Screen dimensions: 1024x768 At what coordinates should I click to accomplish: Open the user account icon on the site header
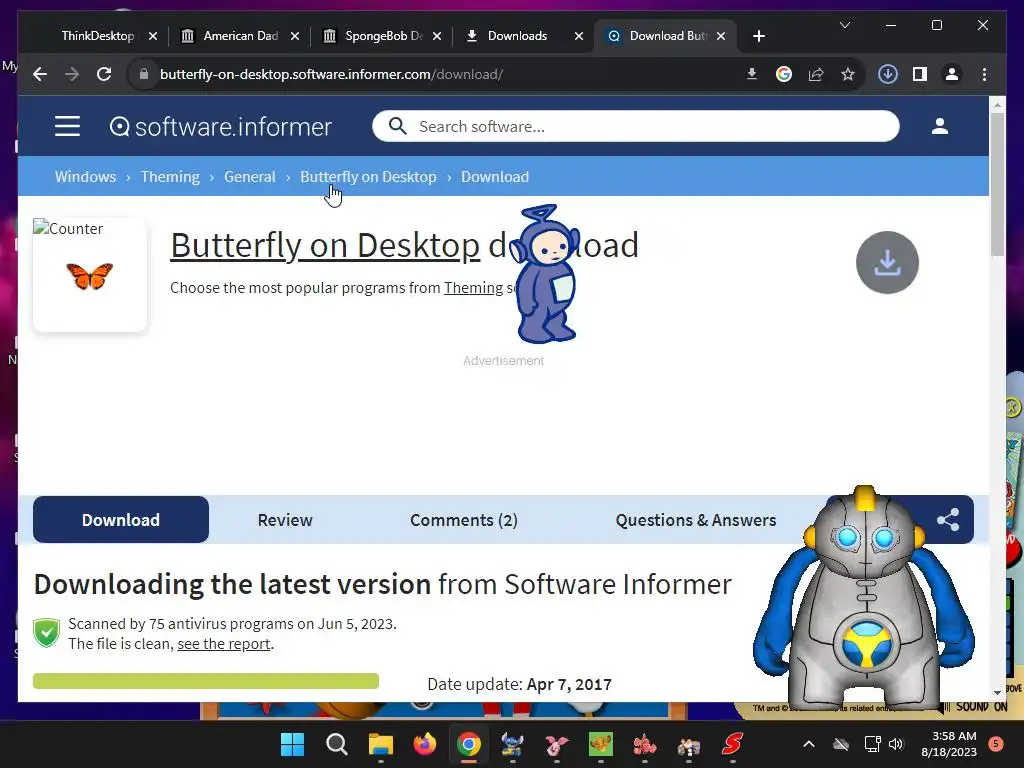(940, 126)
